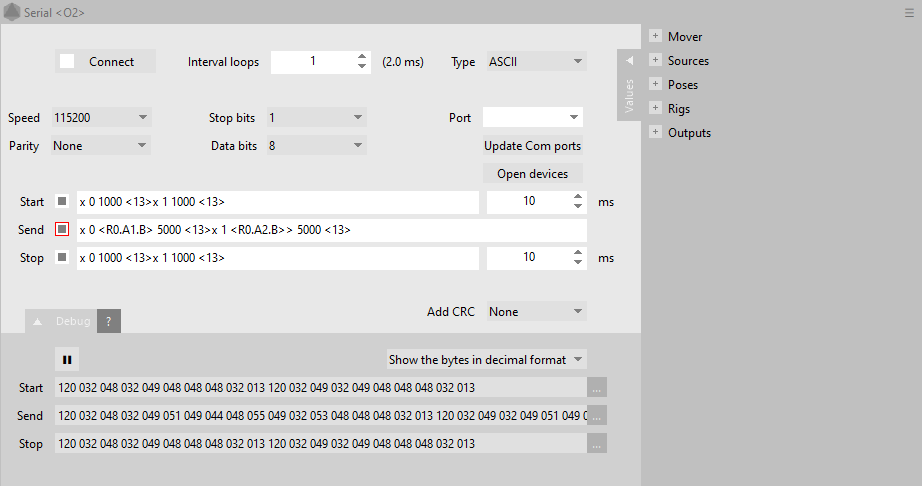
Task: Open the Parity dropdown
Action: click(101, 146)
